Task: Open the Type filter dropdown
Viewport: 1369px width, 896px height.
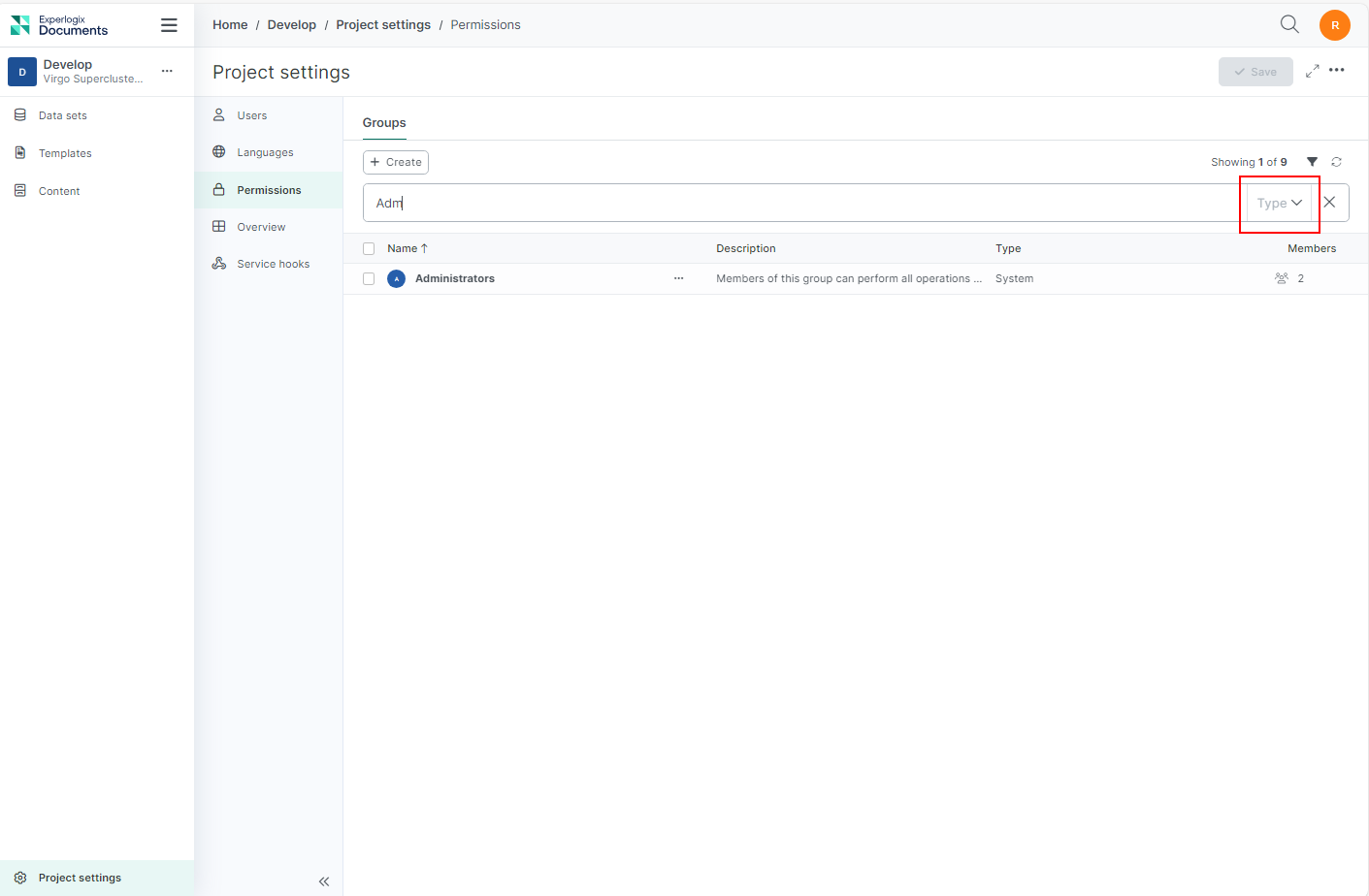Action: (1280, 203)
